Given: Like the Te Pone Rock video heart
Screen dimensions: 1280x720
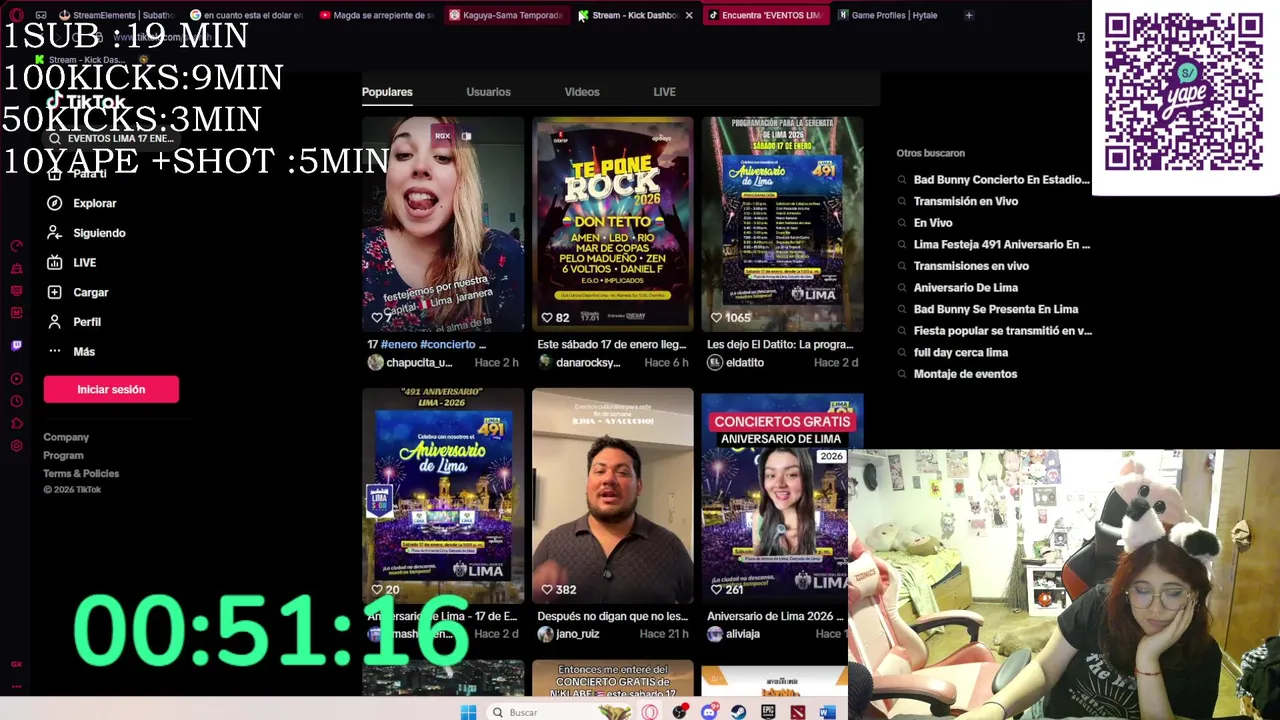Looking at the screenshot, I should pyautogui.click(x=547, y=318).
